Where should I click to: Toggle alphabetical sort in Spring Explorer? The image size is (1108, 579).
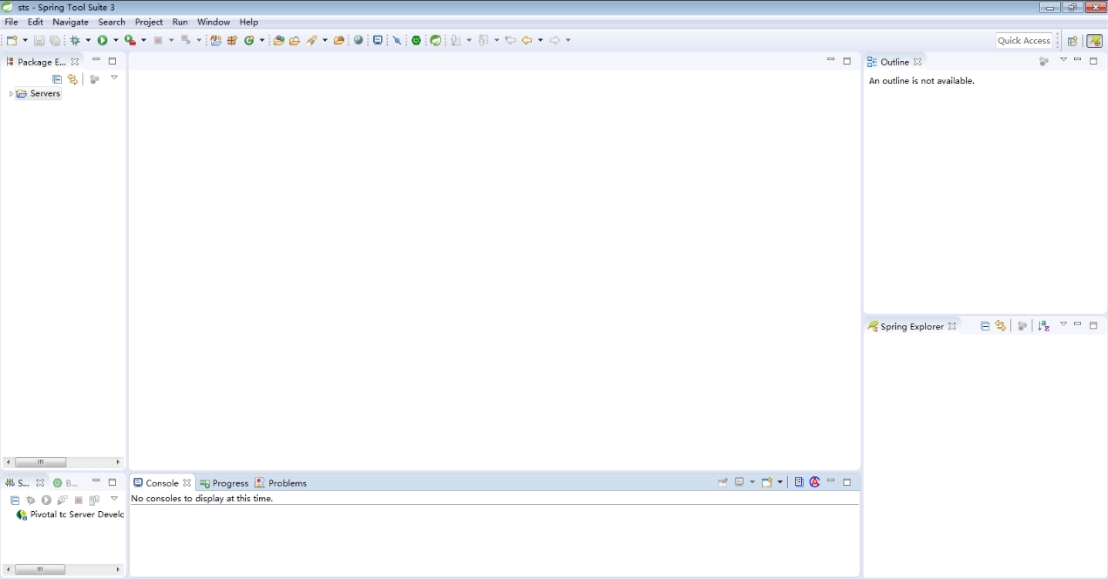tap(1044, 326)
